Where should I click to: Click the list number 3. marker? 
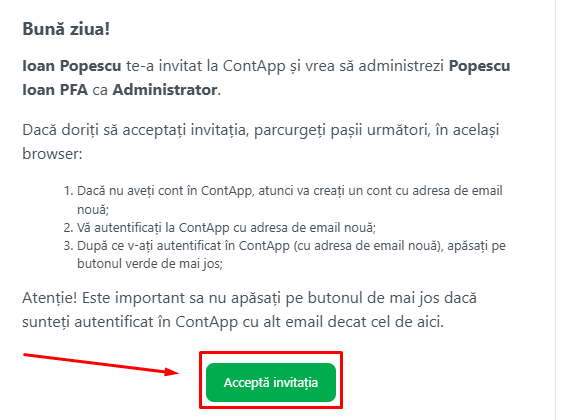point(69,246)
